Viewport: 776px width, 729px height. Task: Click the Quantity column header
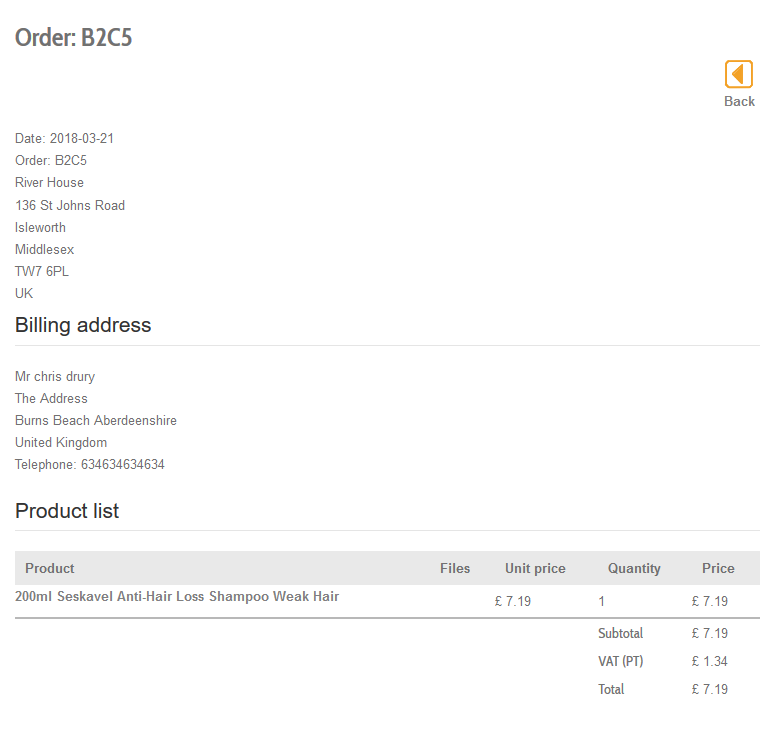click(x=634, y=568)
